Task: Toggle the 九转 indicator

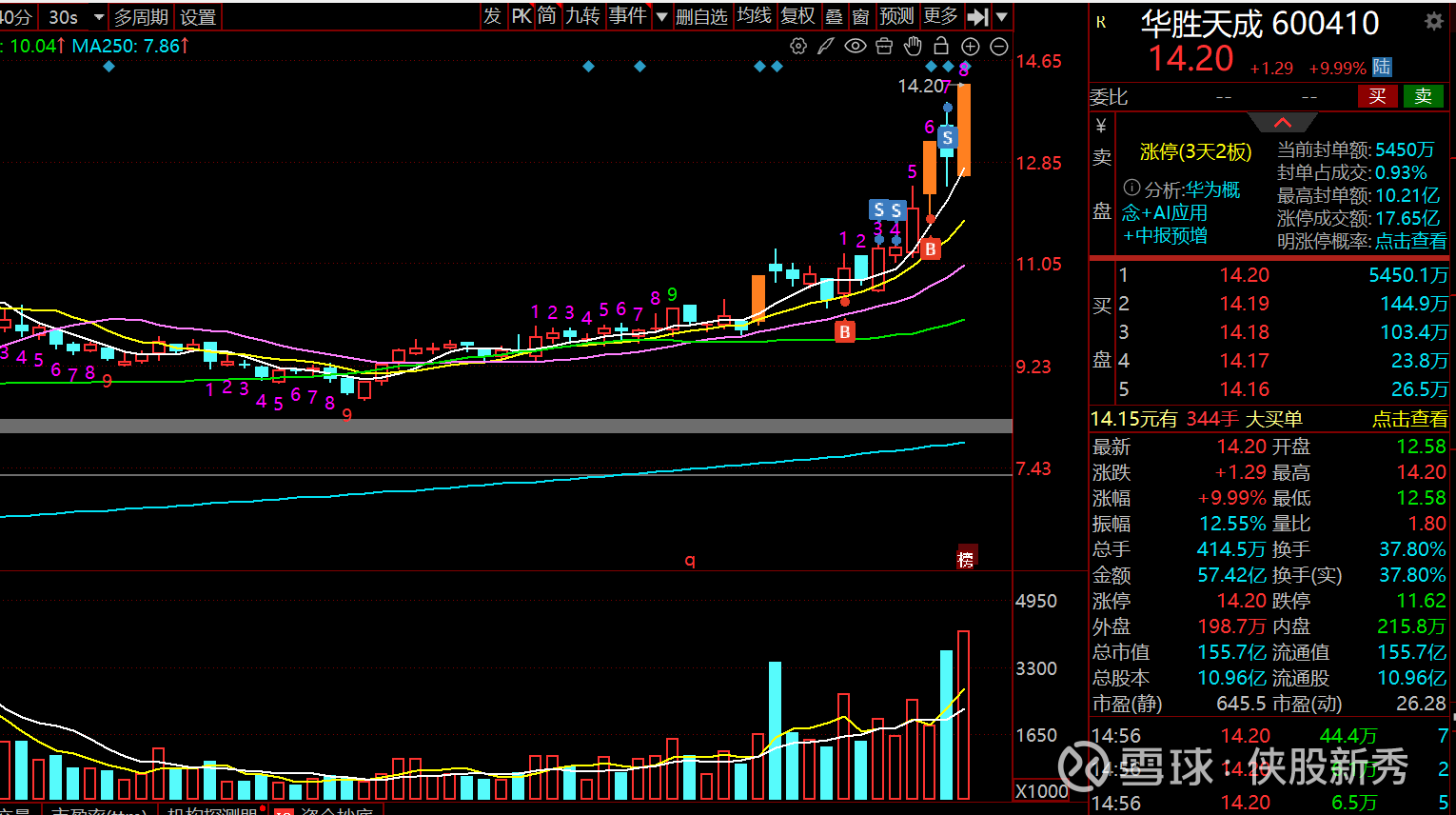Action: click(x=582, y=16)
